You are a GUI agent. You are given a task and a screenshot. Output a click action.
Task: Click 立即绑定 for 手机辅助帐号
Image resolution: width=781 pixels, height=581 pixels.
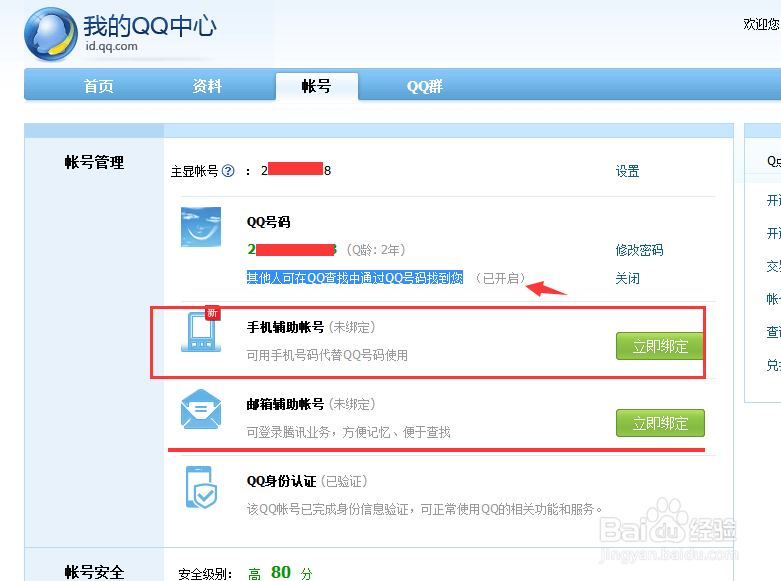659,346
